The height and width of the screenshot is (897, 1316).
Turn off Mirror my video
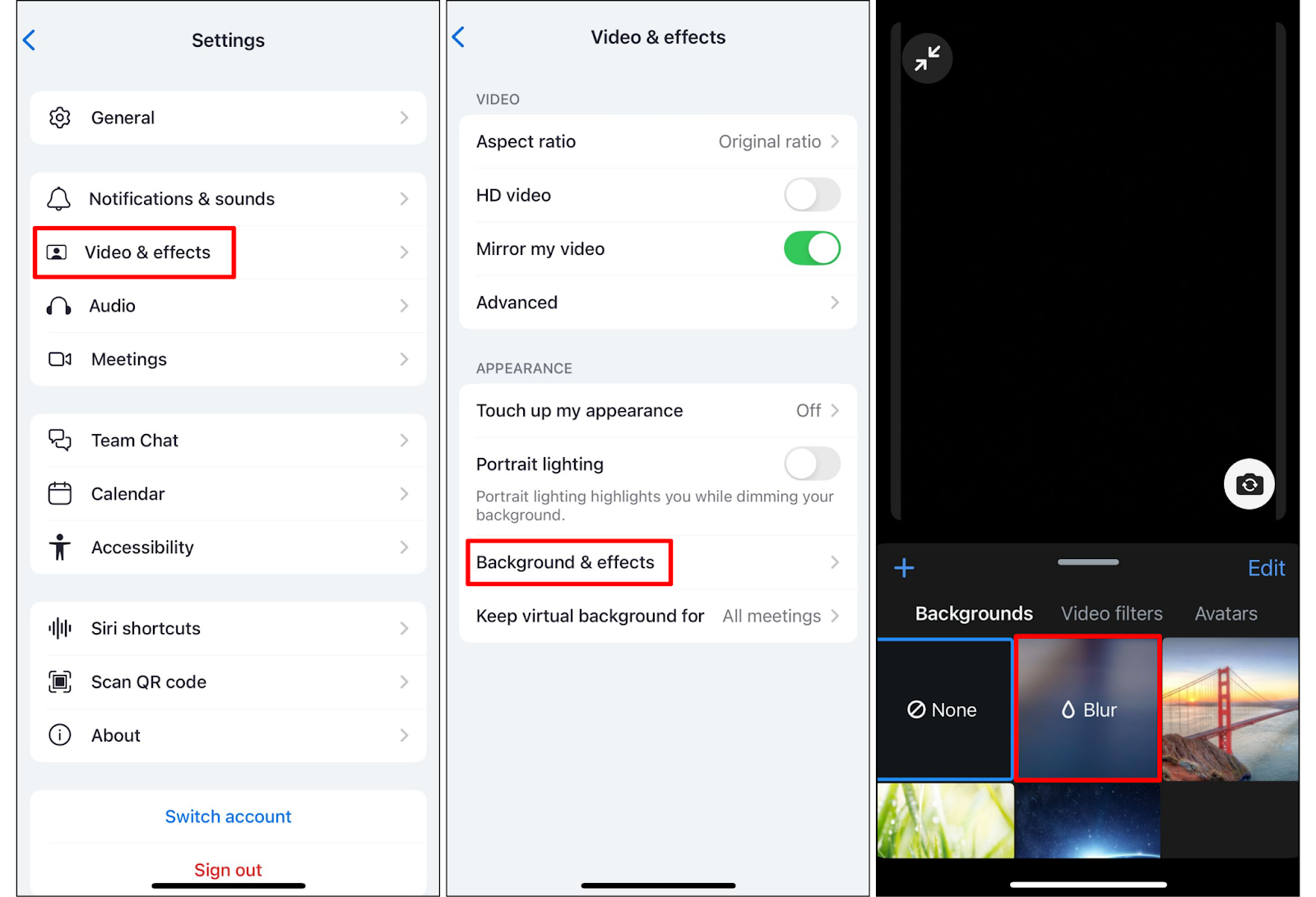pyautogui.click(x=811, y=248)
